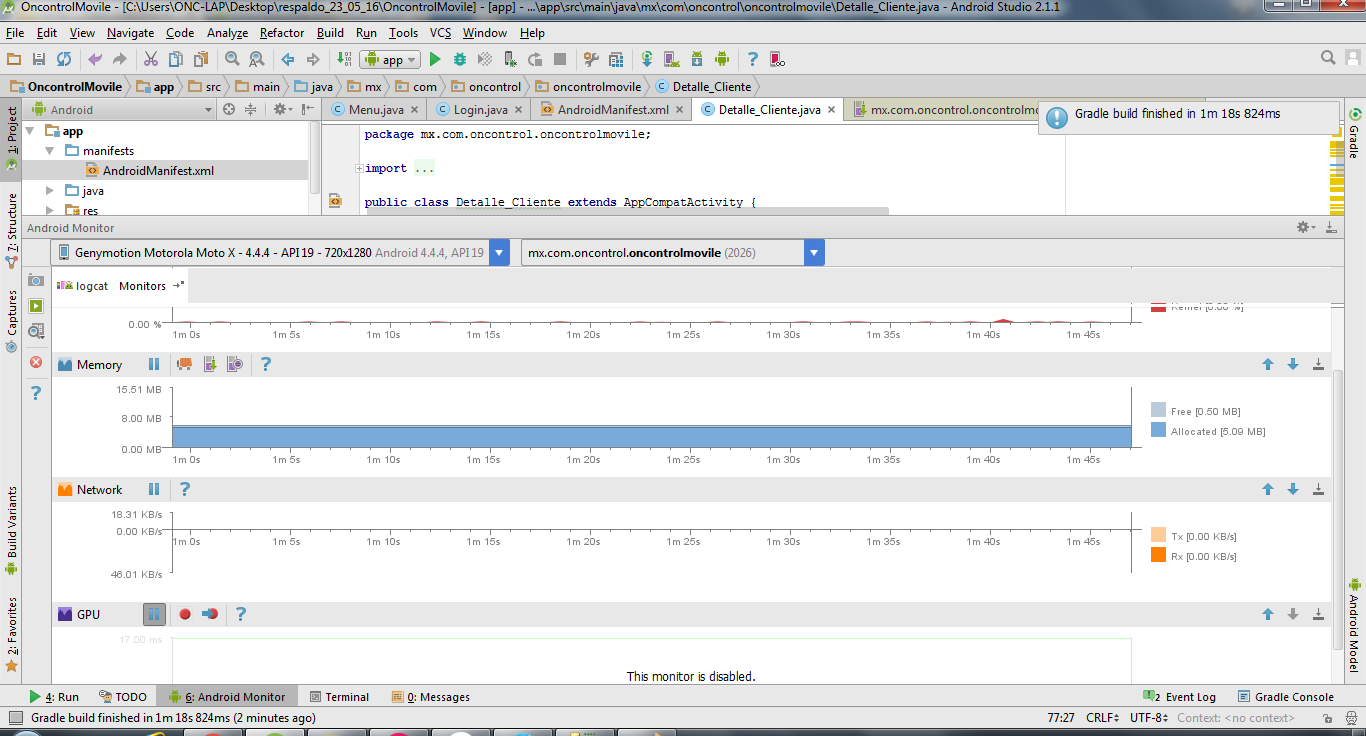Run the app with the green play icon
This screenshot has height=736, width=1366.
[x=435, y=60]
